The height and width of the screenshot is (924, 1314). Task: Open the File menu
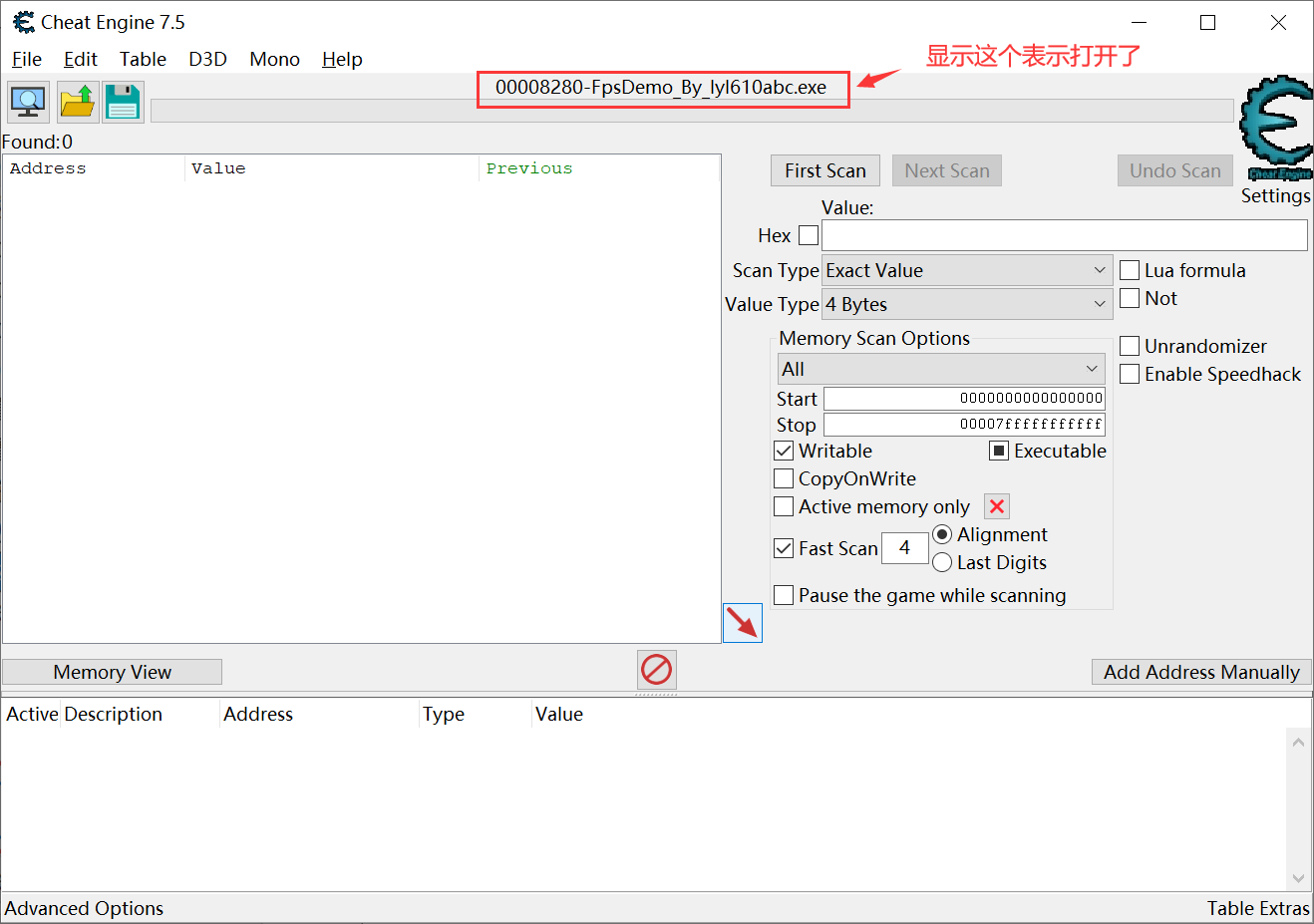click(x=27, y=59)
